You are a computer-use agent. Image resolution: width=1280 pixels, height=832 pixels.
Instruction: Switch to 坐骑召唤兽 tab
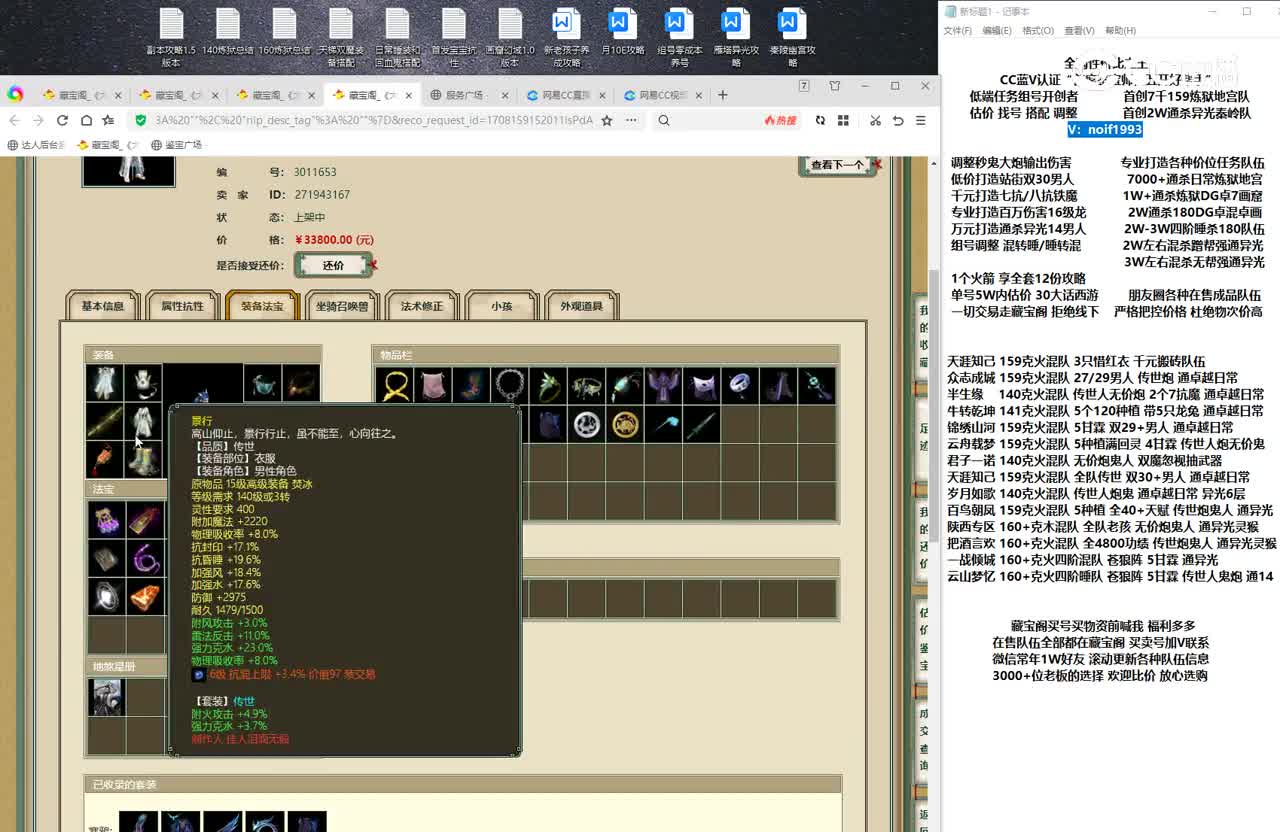click(x=342, y=306)
